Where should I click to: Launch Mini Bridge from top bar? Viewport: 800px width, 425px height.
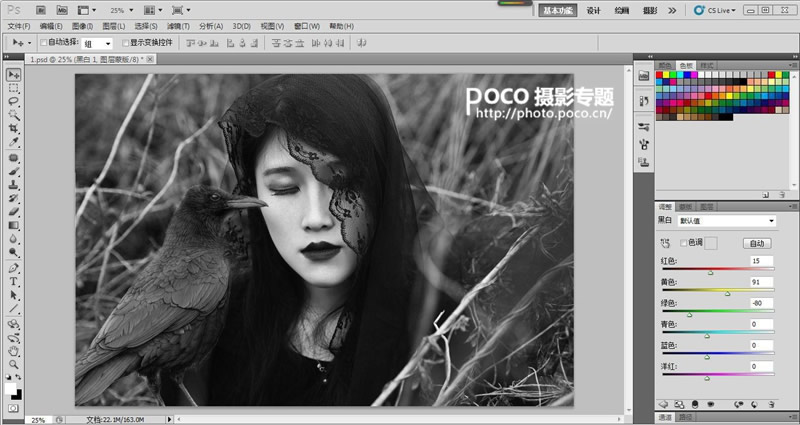tap(62, 10)
